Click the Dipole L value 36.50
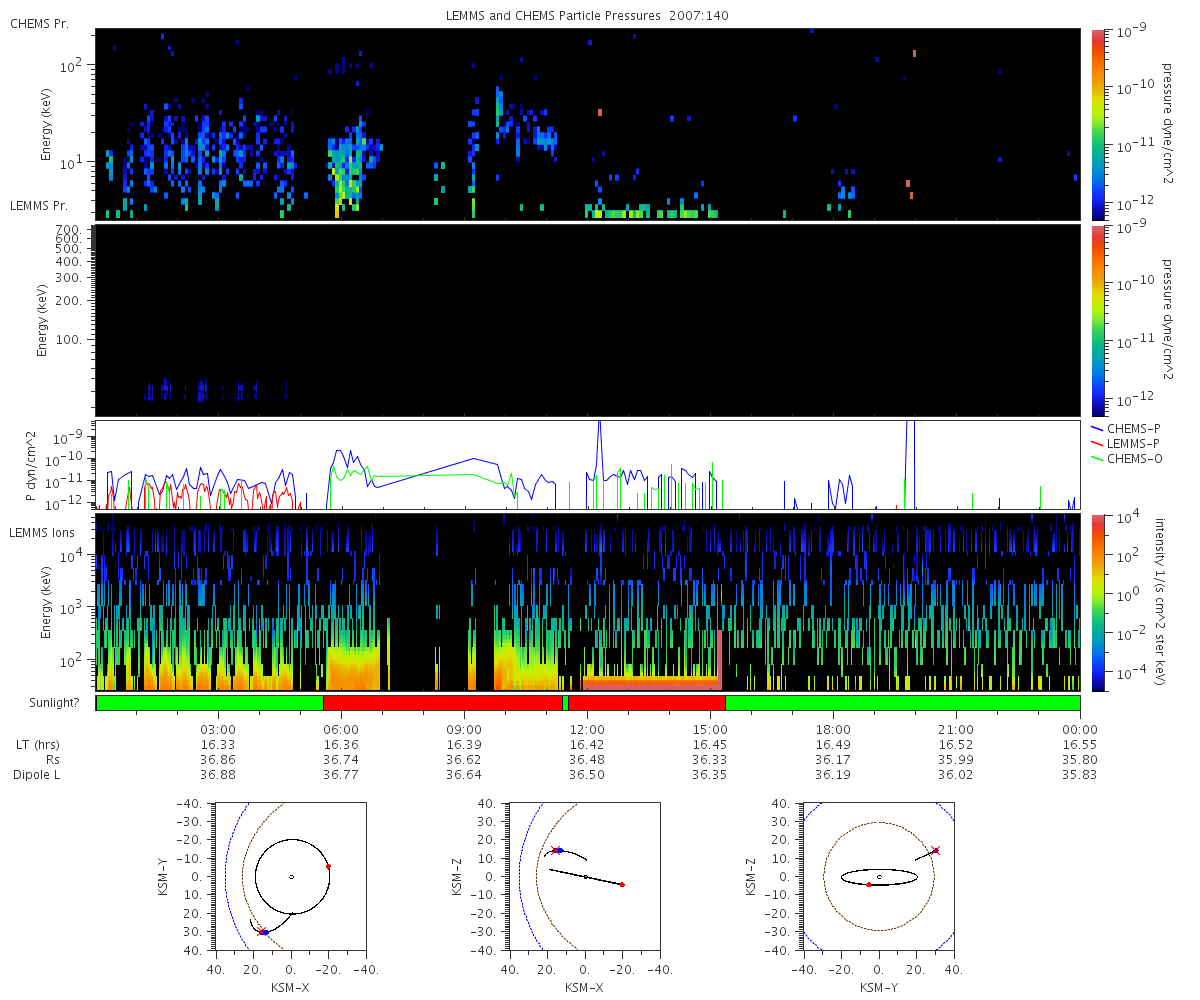The height and width of the screenshot is (1000, 1200). point(587,775)
